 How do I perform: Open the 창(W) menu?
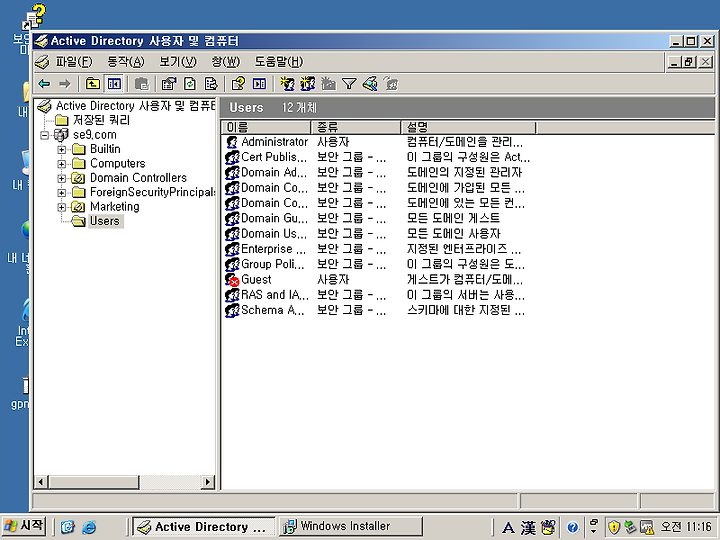coord(225,62)
